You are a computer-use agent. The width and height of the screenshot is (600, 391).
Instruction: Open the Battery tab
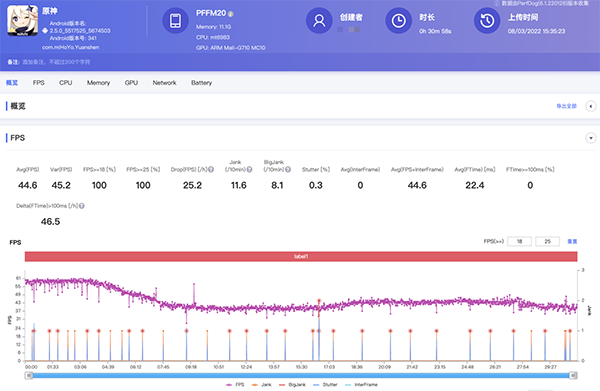pyautogui.click(x=202, y=83)
